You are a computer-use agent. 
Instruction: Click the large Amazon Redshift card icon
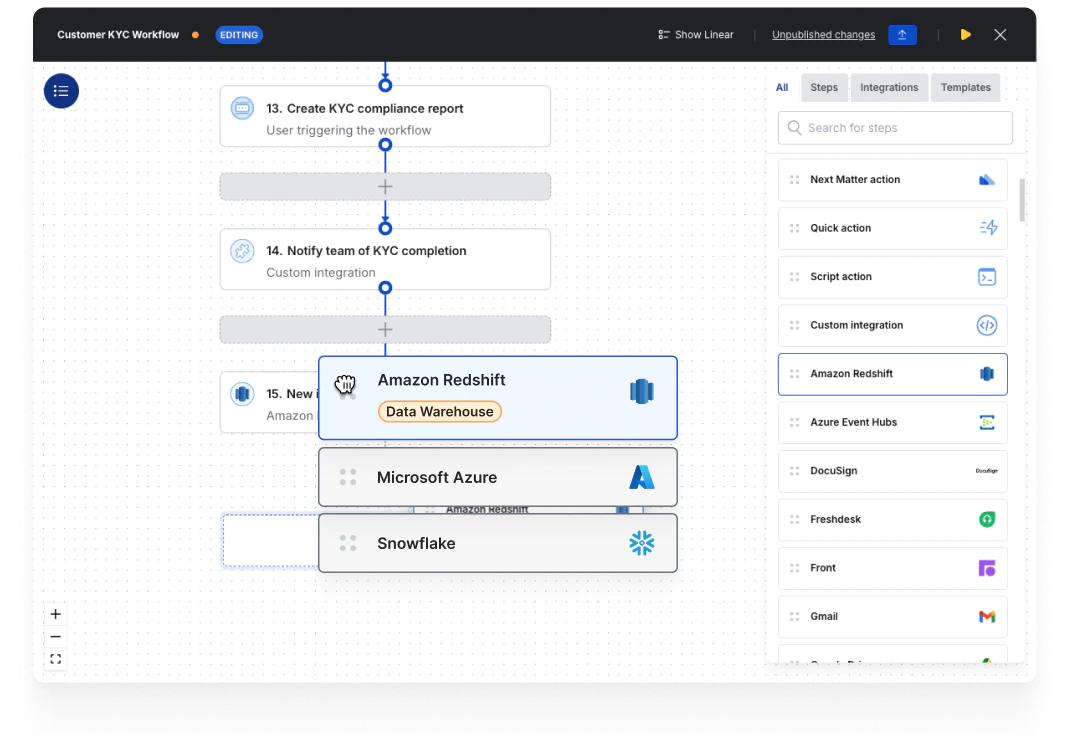pos(641,391)
